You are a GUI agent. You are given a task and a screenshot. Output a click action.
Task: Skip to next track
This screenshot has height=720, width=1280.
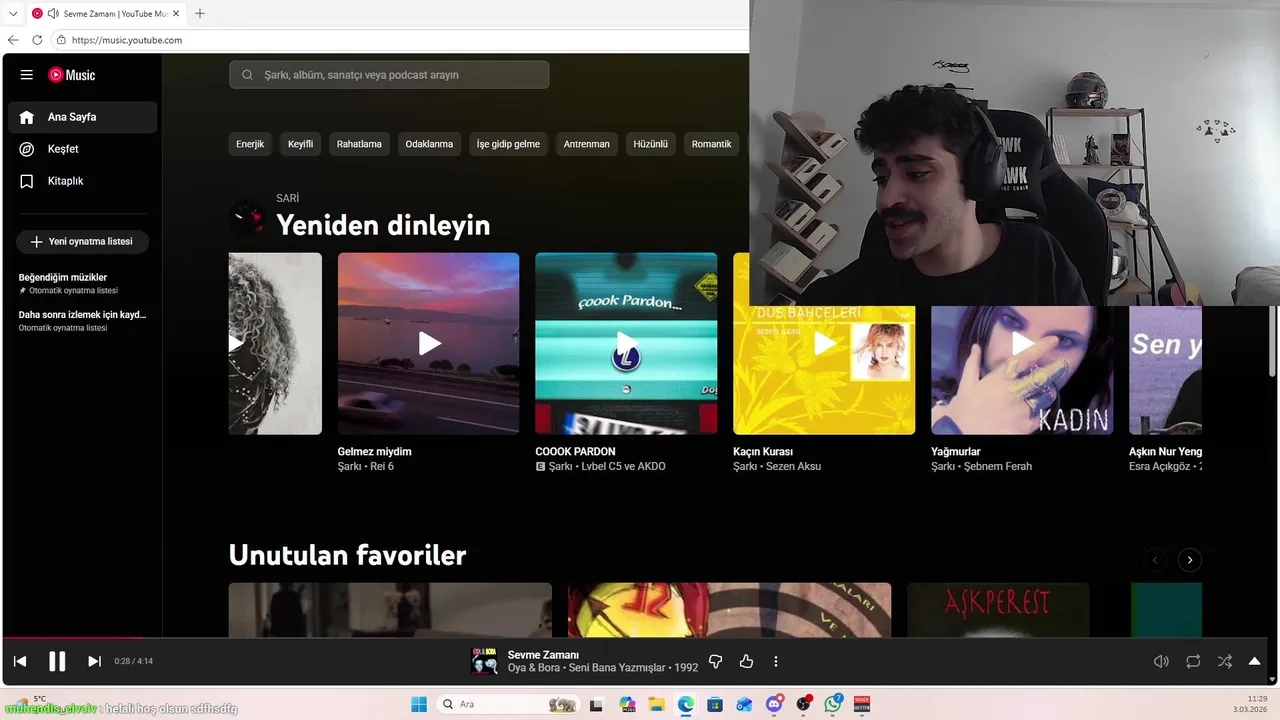pos(94,661)
